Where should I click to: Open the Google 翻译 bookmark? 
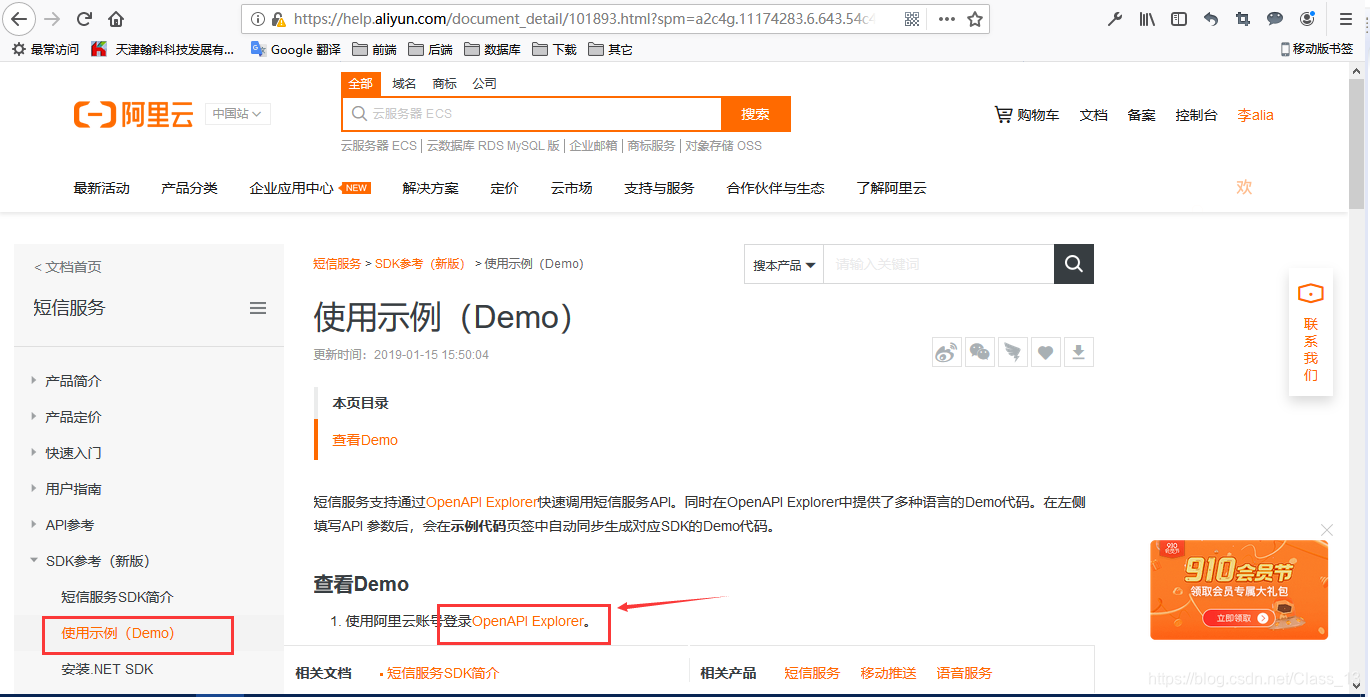coord(295,49)
